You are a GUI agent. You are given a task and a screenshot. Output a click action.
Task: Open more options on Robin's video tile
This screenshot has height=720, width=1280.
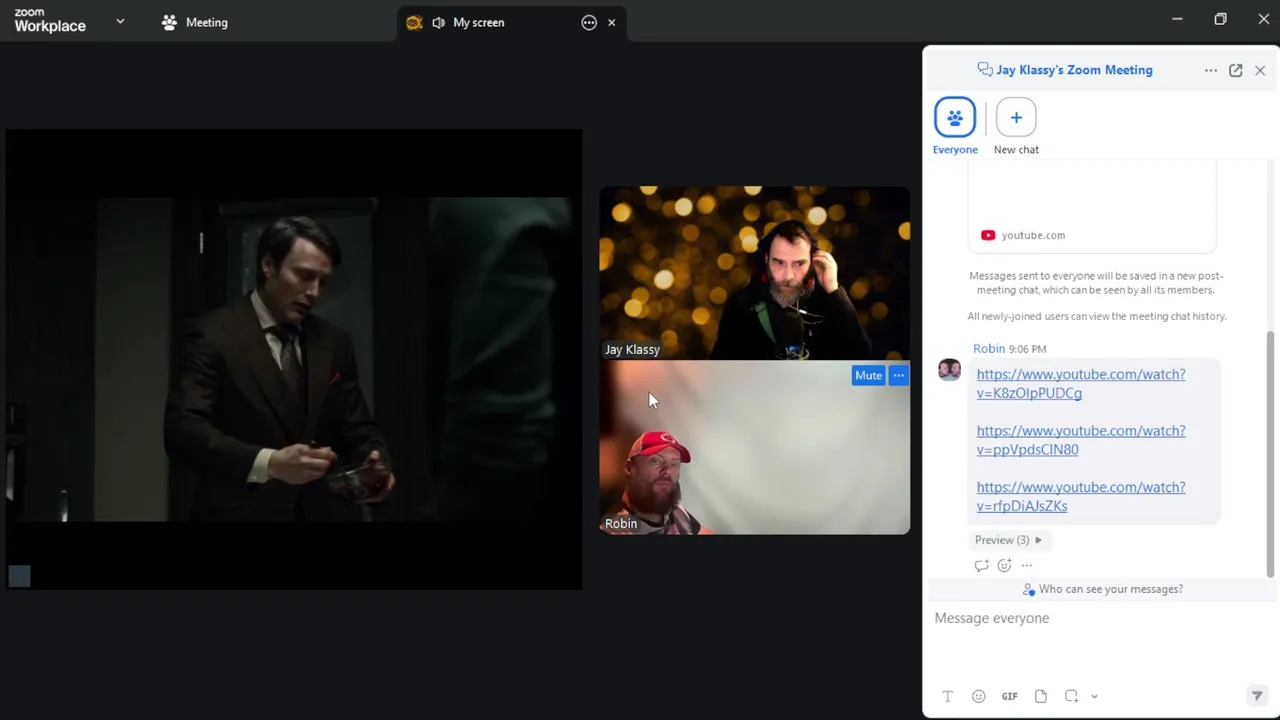(x=898, y=376)
